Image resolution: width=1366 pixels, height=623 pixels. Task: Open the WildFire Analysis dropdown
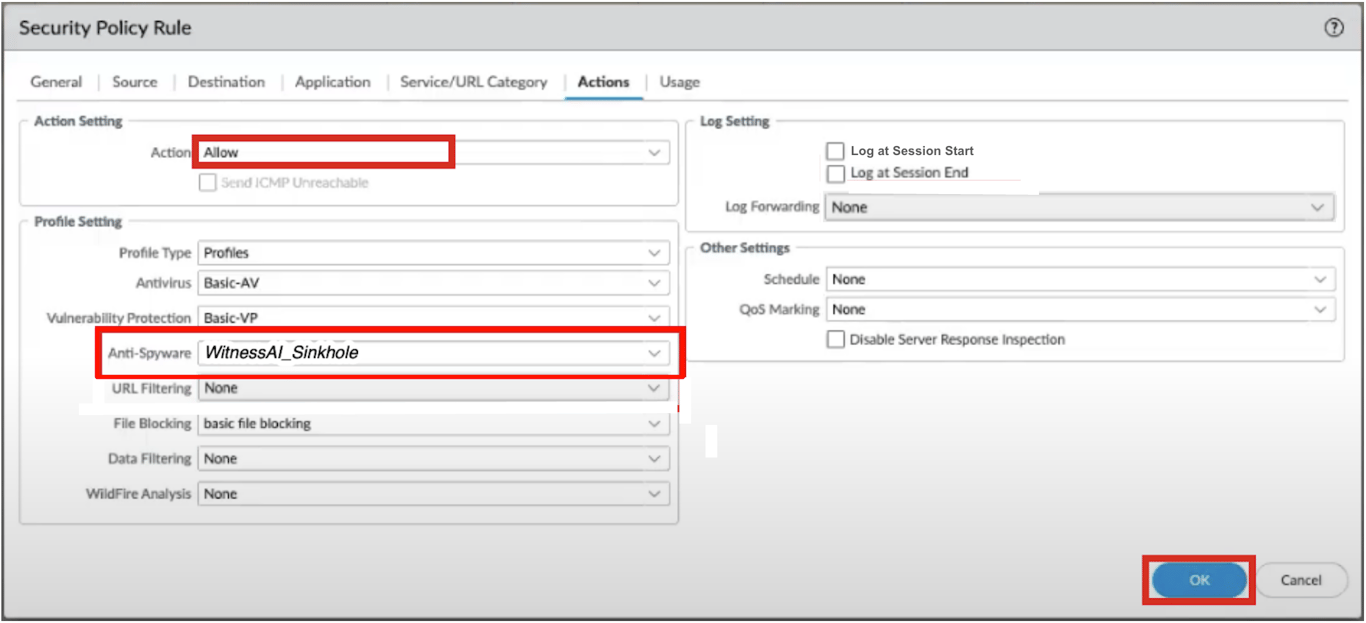pos(434,494)
